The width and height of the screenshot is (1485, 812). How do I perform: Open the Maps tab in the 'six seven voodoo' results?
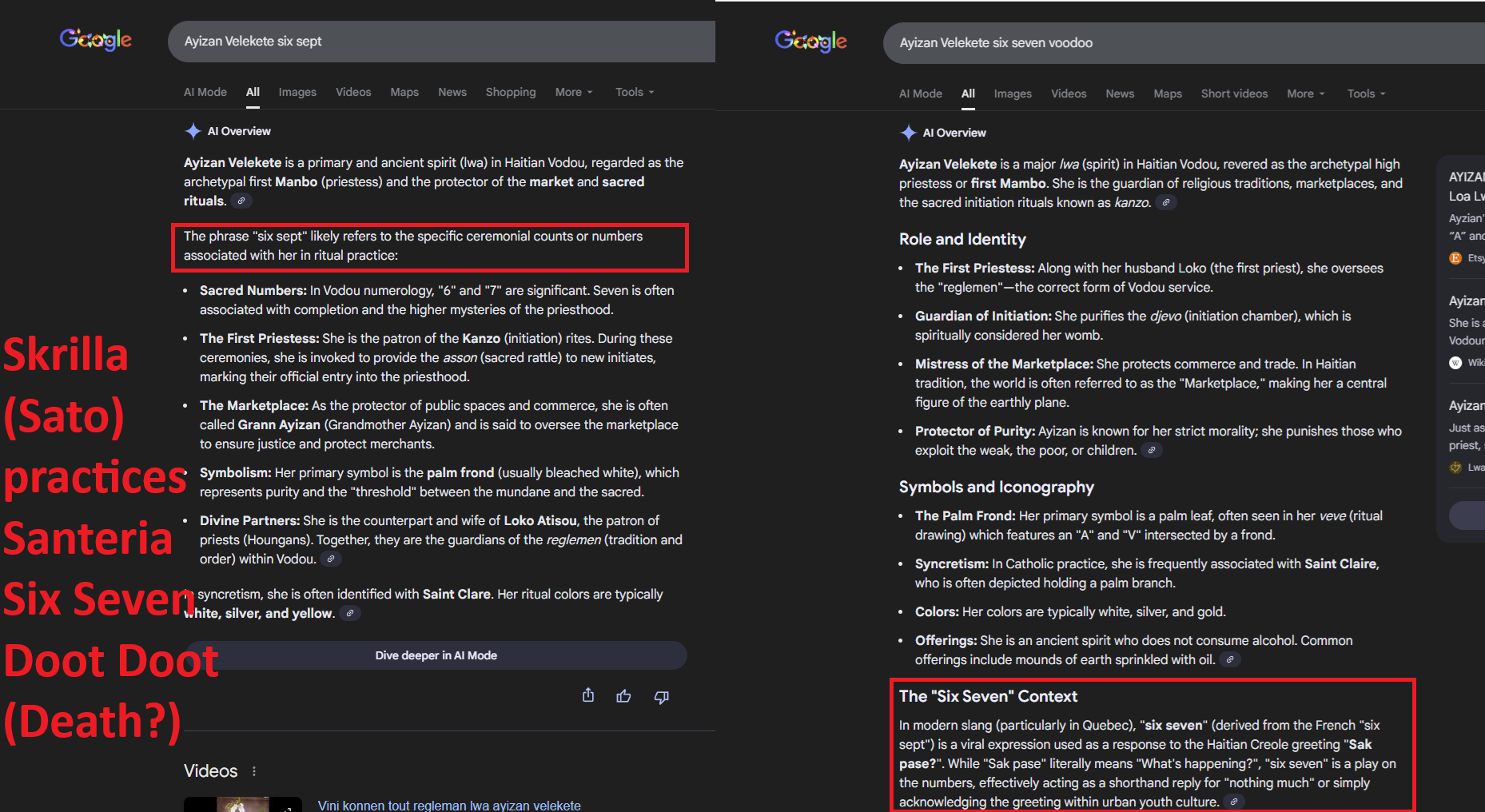point(1168,94)
